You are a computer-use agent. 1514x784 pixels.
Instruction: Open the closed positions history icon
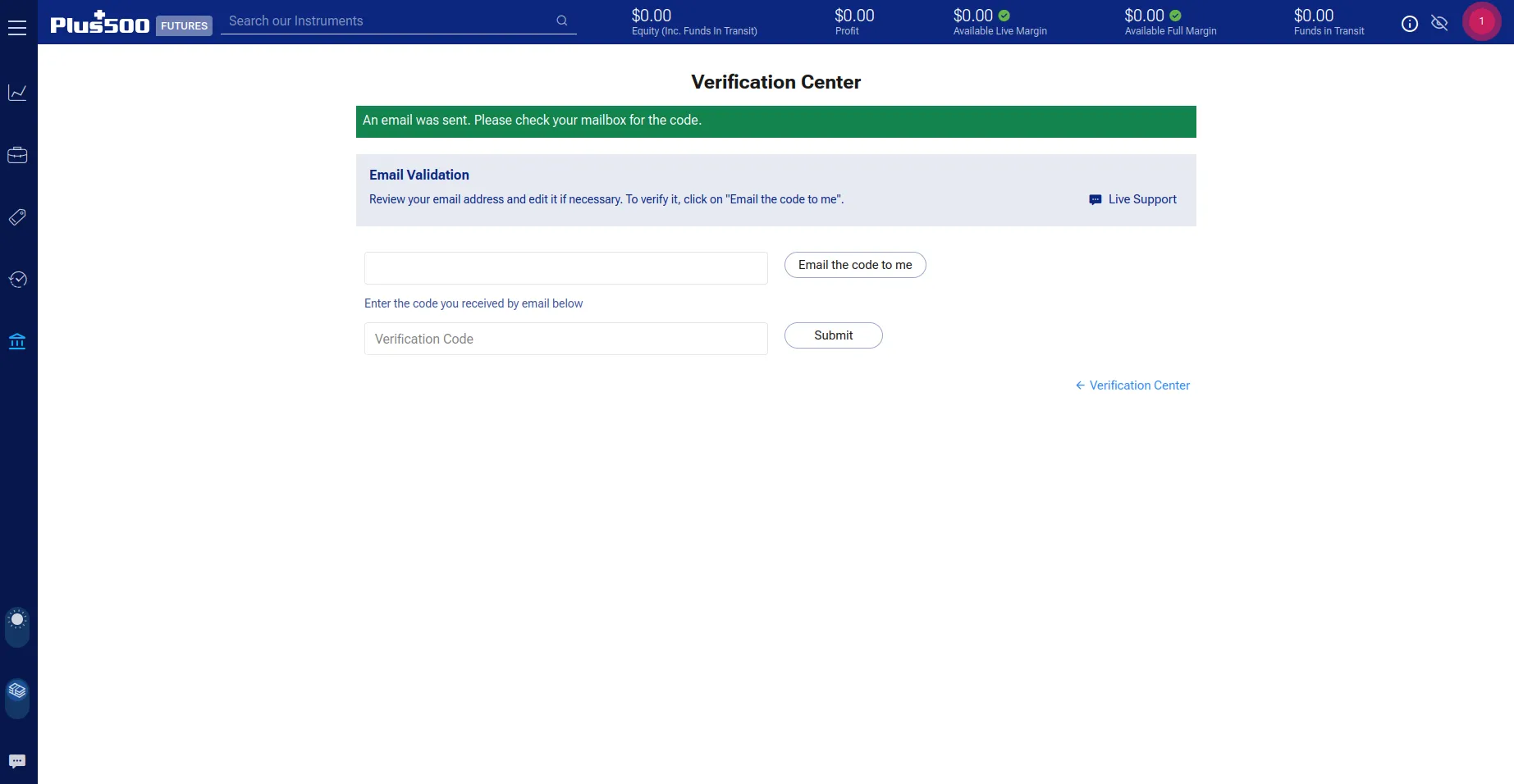[x=17, y=280]
